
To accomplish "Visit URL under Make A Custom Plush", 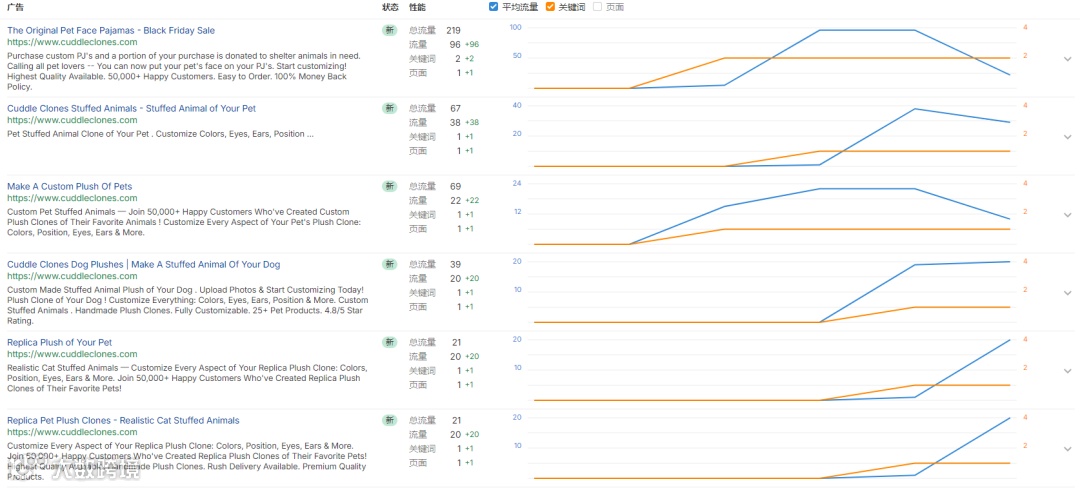I will point(72,198).
